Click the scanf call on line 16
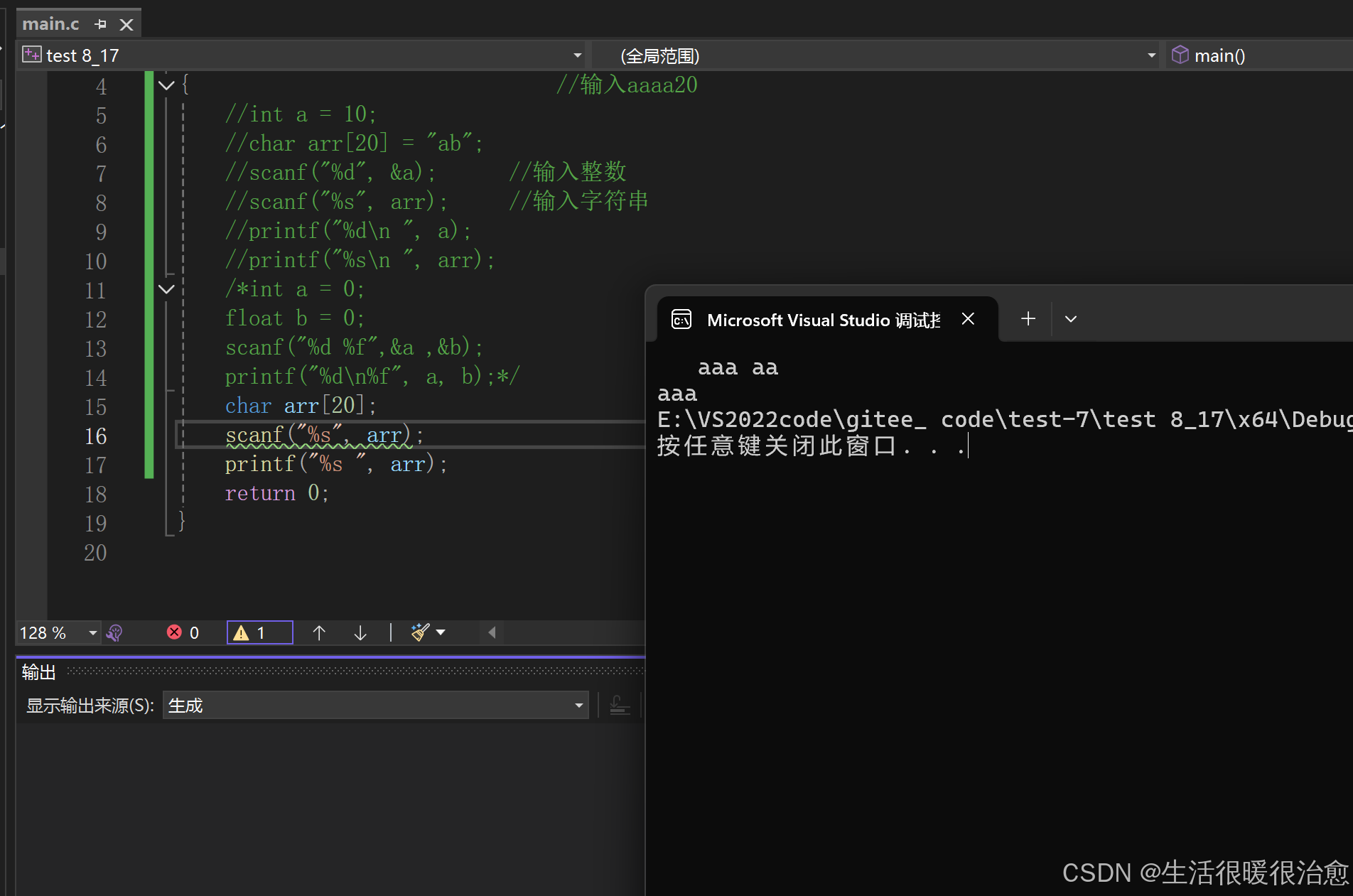1353x896 pixels. click(x=325, y=434)
